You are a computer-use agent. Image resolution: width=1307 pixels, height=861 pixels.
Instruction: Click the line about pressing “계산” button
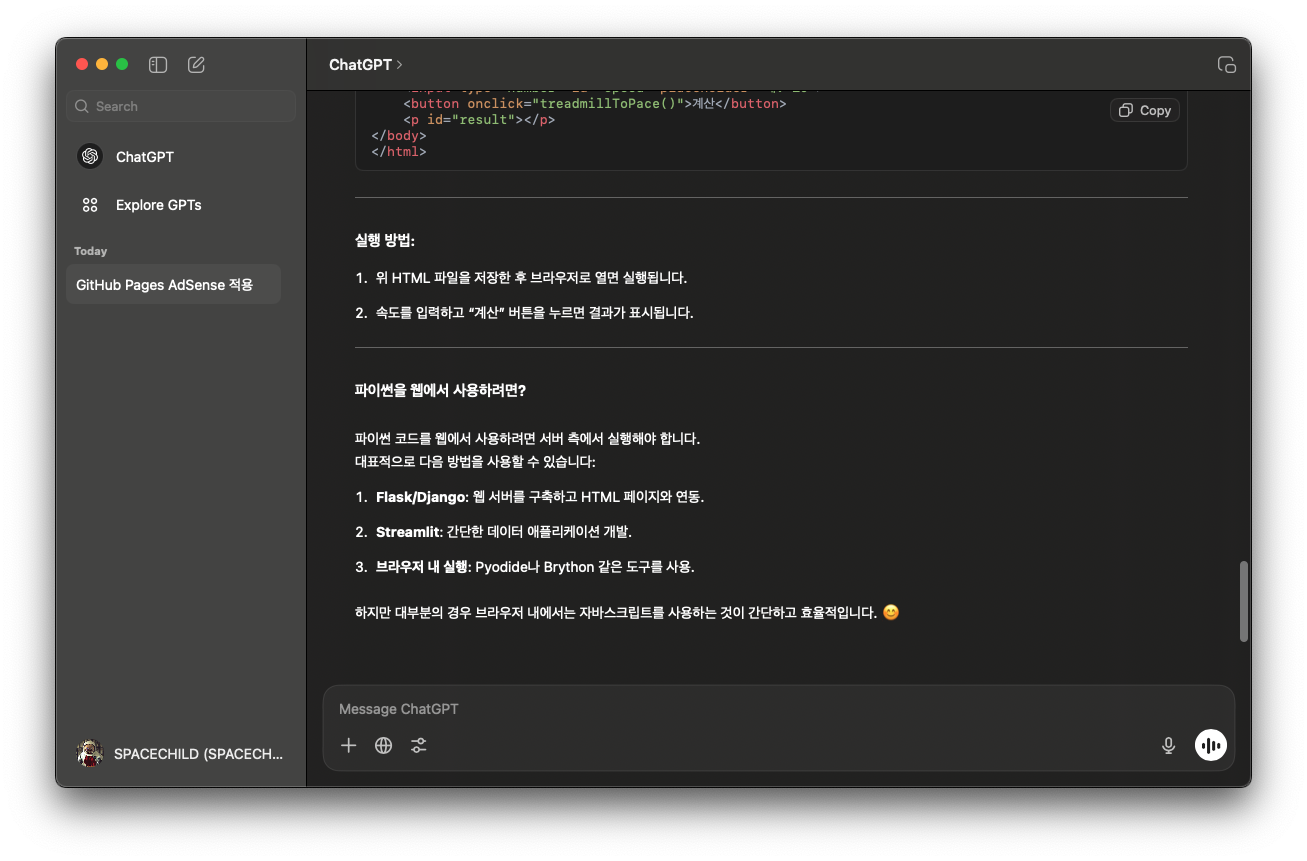[534, 313]
